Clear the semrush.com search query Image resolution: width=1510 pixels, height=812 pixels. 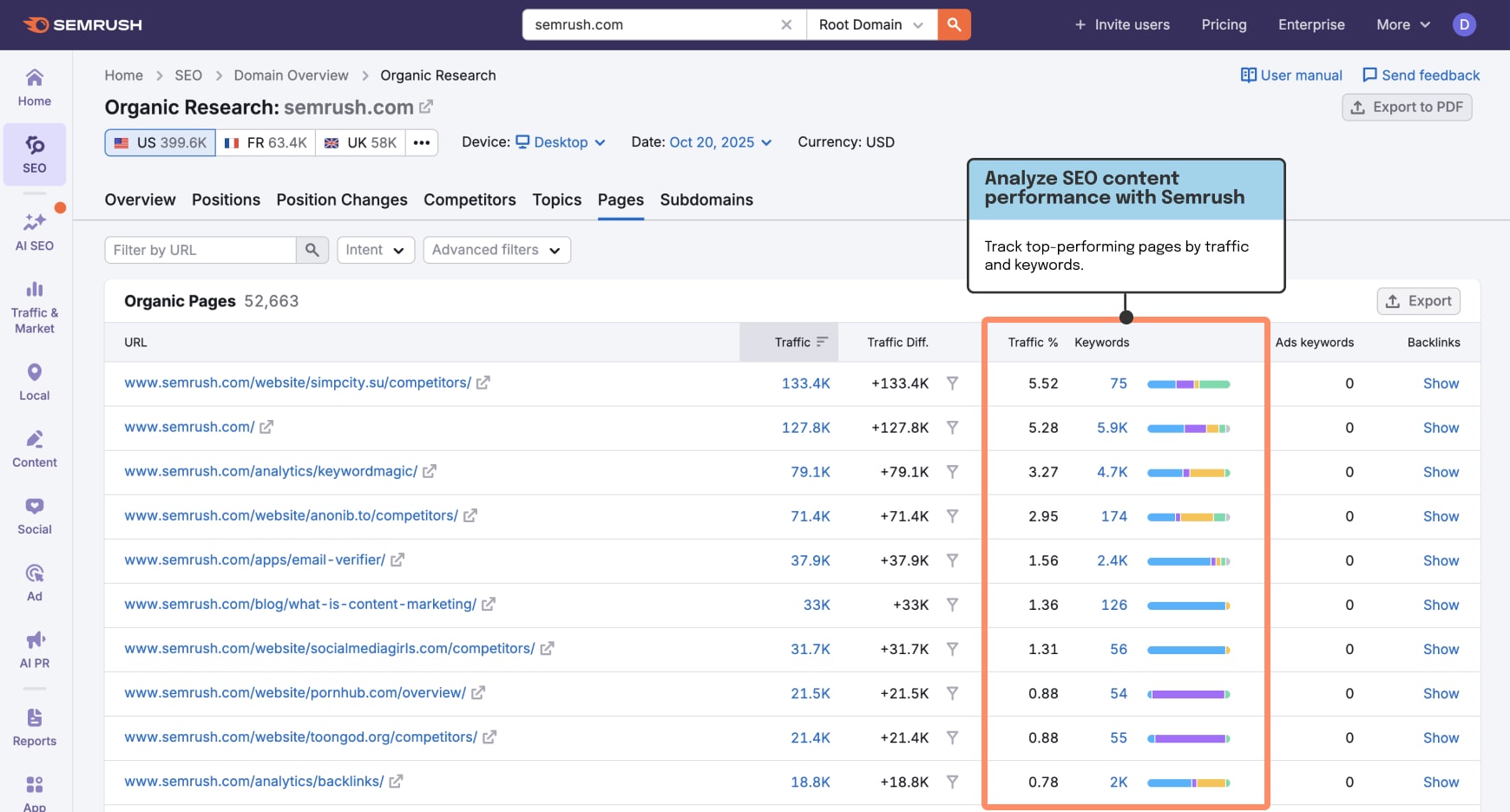[786, 24]
